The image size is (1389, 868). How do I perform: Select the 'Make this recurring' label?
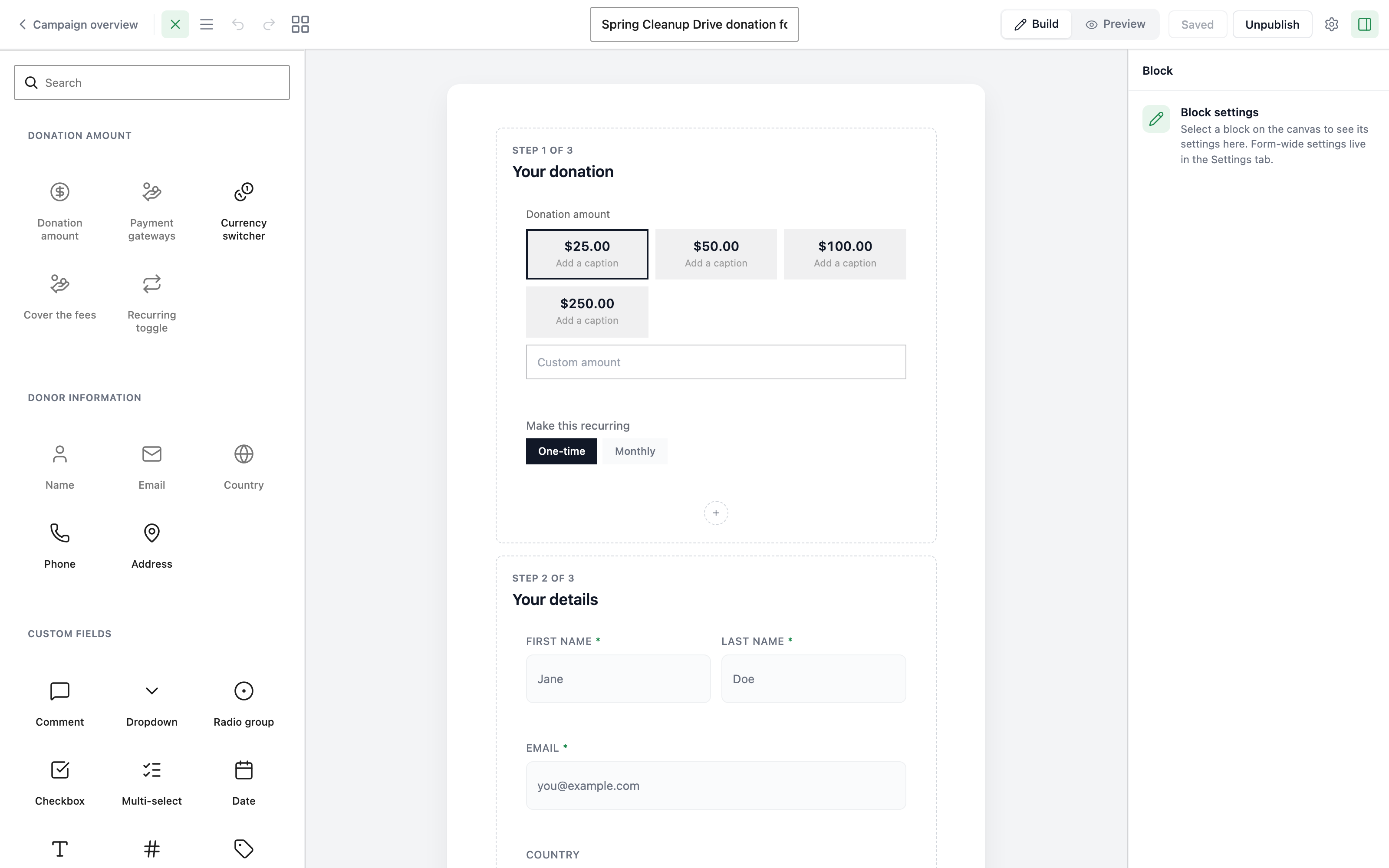click(x=577, y=425)
